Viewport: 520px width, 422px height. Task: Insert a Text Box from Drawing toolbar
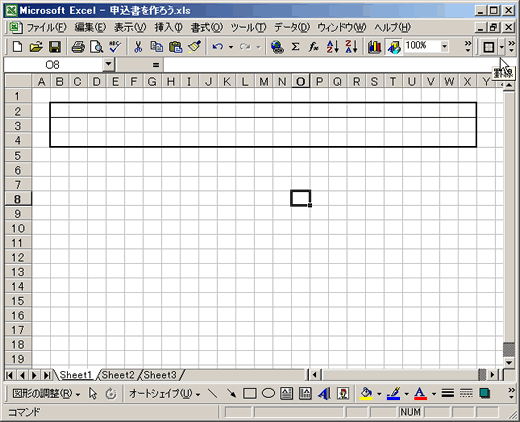click(x=286, y=394)
